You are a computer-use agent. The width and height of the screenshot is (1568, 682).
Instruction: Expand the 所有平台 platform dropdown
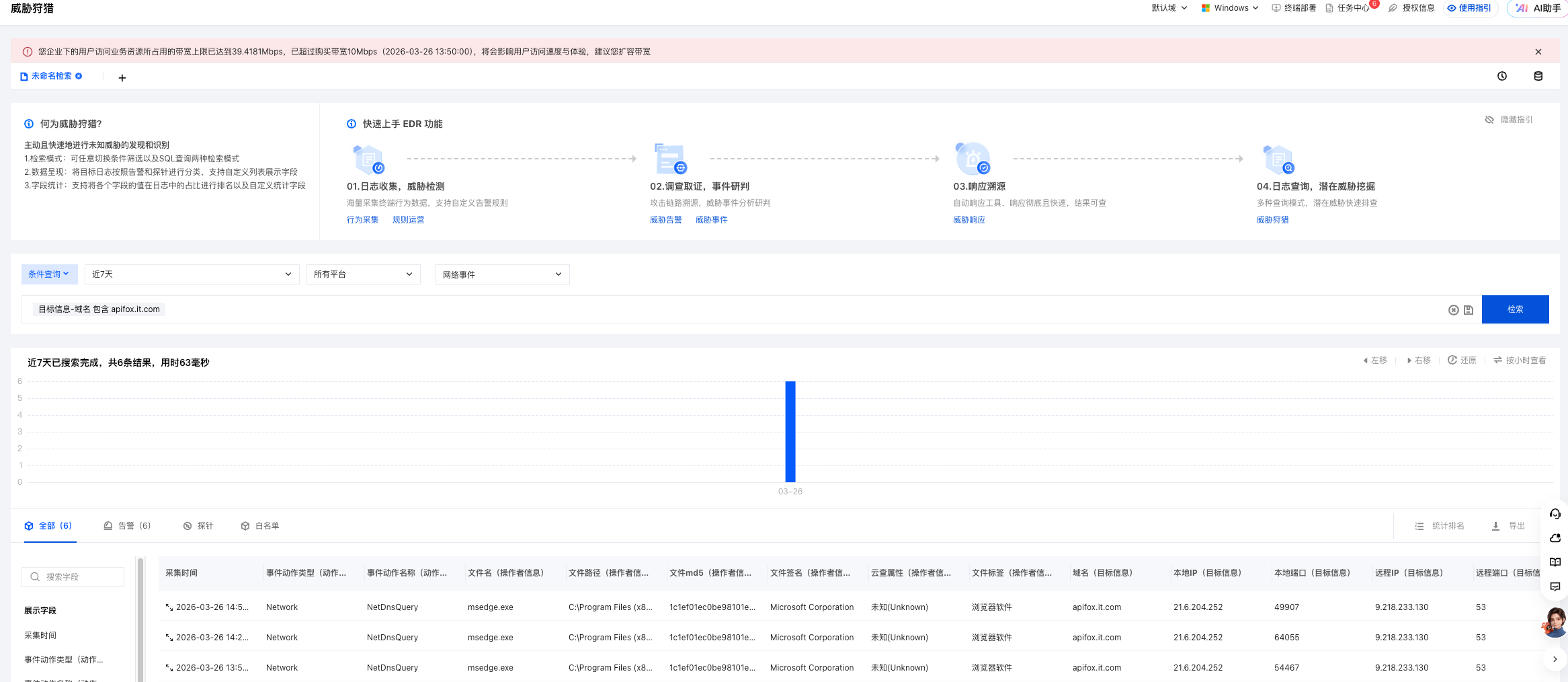(x=363, y=274)
